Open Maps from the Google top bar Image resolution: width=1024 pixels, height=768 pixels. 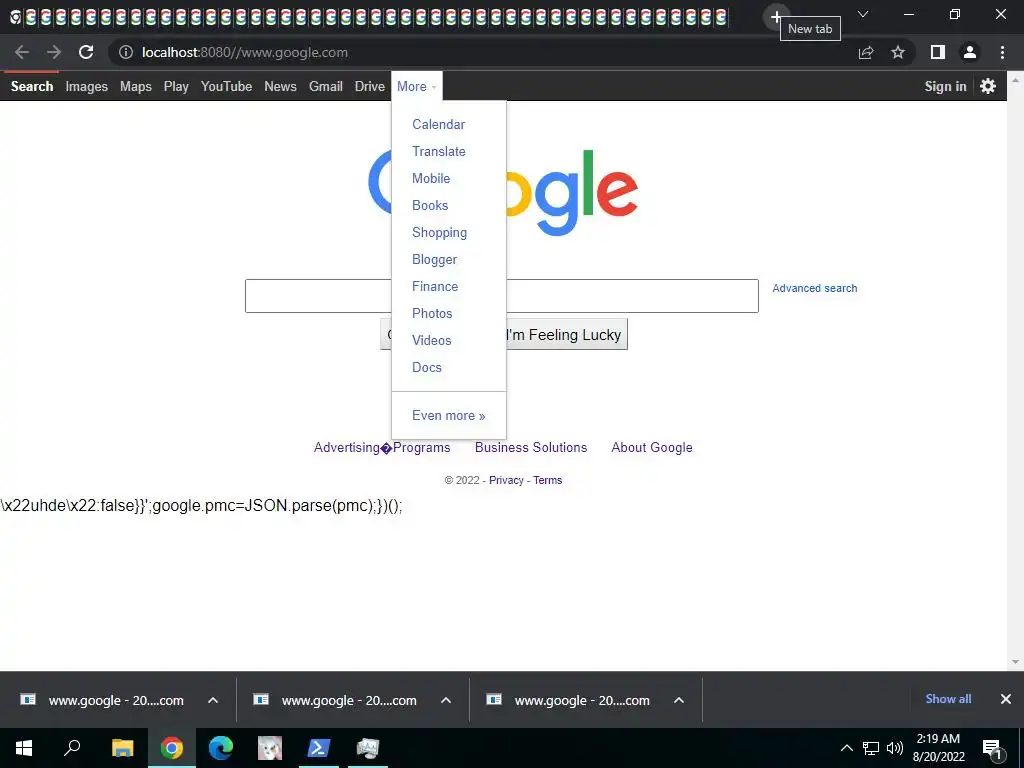[x=136, y=86]
